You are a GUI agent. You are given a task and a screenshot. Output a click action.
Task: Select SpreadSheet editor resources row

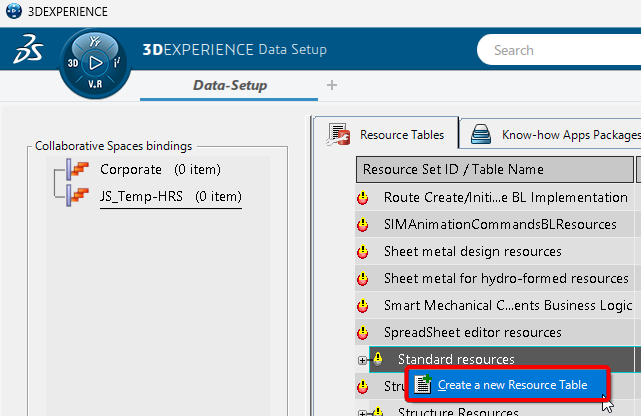495,332
